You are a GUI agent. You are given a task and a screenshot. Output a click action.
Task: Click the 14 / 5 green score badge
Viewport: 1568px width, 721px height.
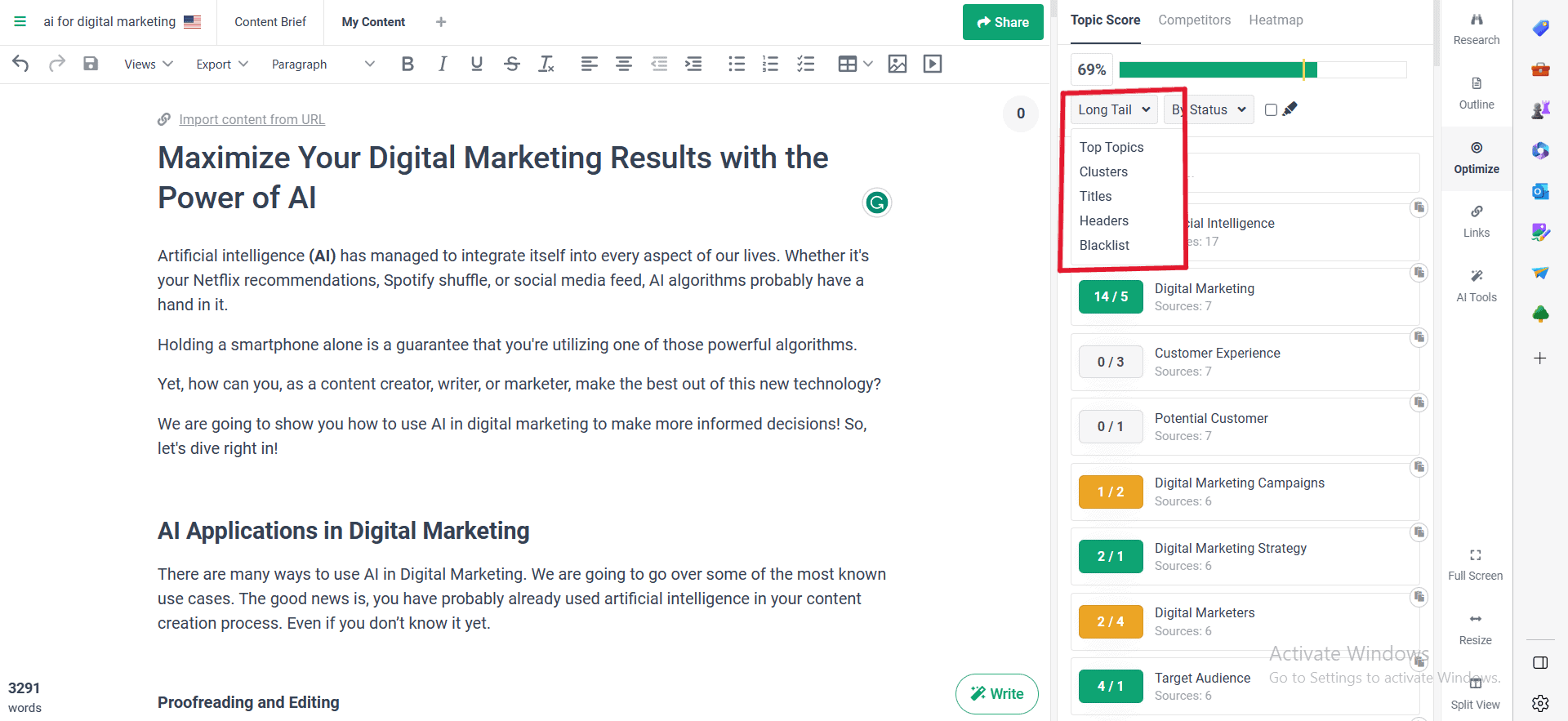point(1111,296)
